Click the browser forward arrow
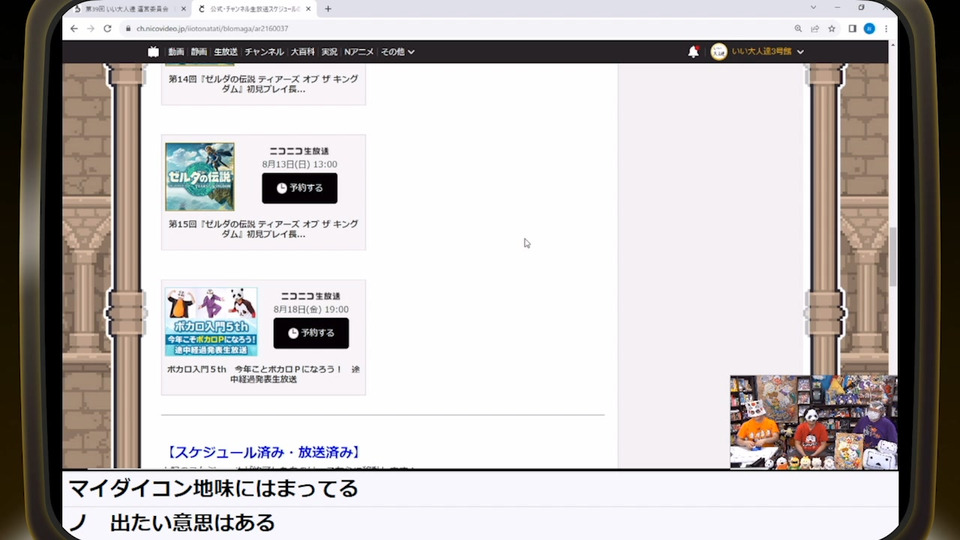 tap(91, 29)
